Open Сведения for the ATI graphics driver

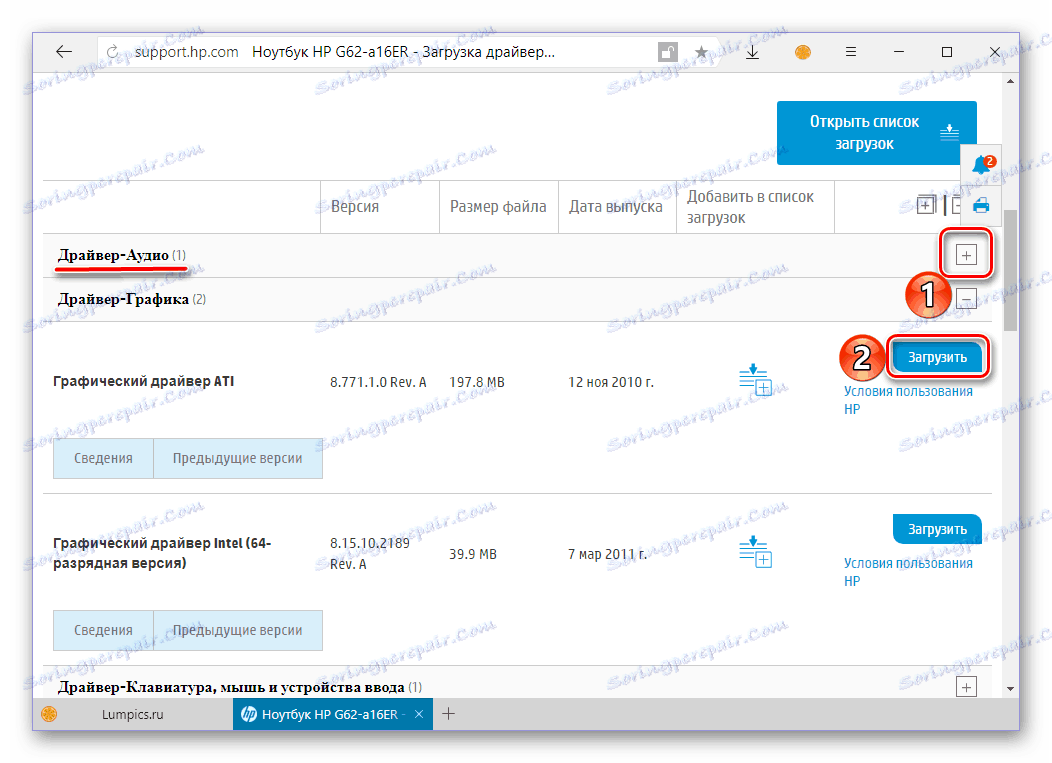pos(103,458)
